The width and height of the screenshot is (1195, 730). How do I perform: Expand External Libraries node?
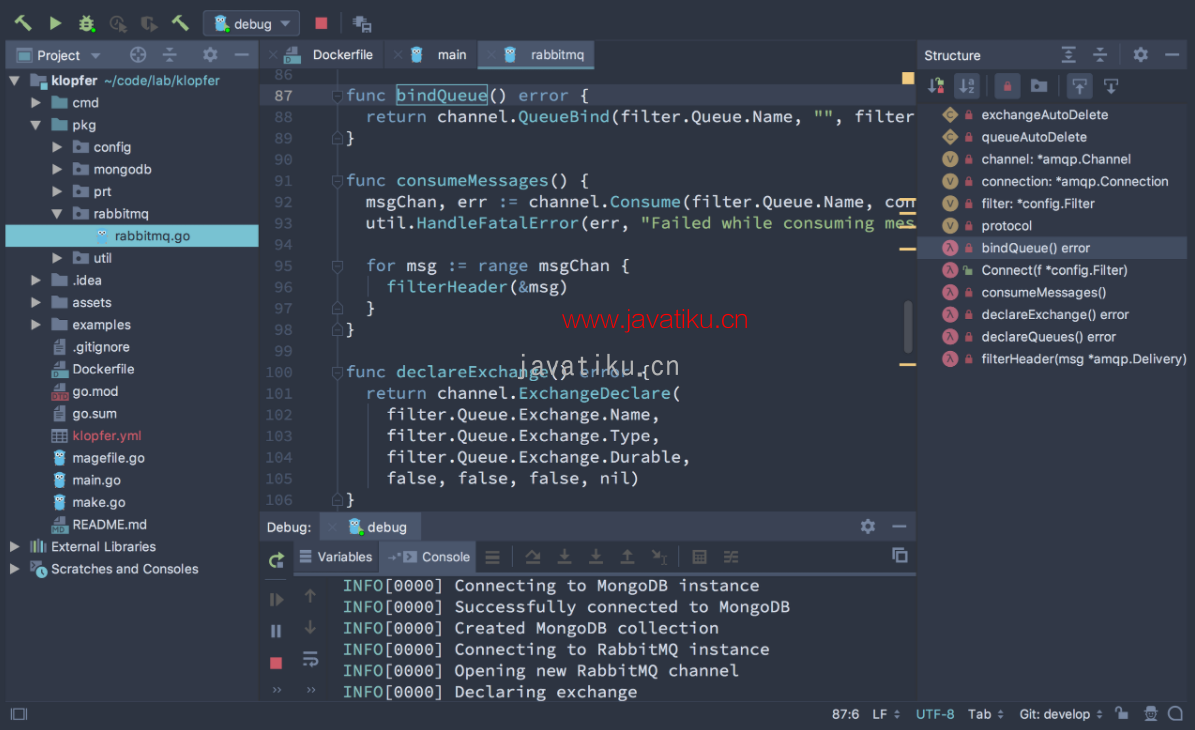[x=14, y=546]
